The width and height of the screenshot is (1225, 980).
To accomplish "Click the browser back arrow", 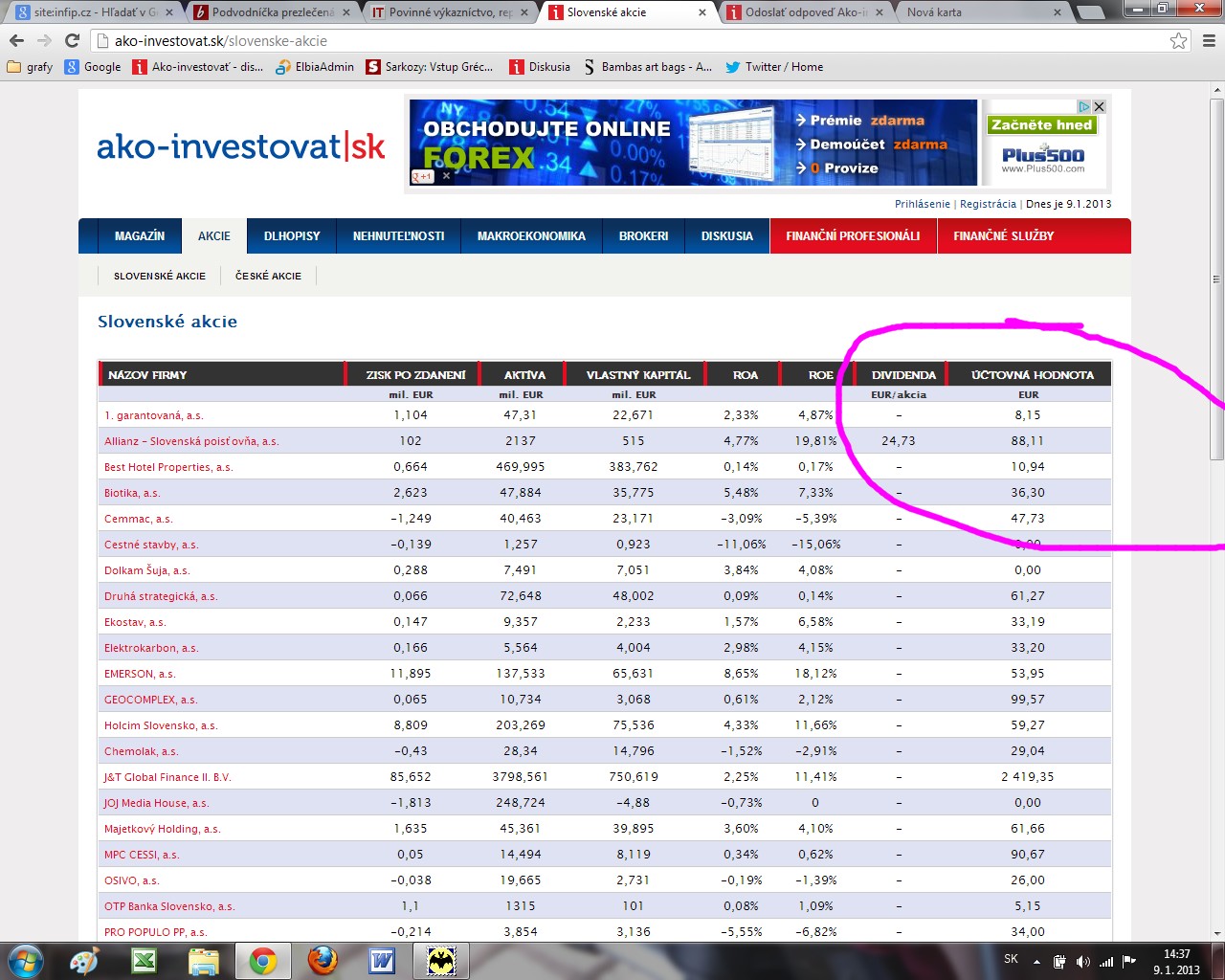I will point(16,41).
